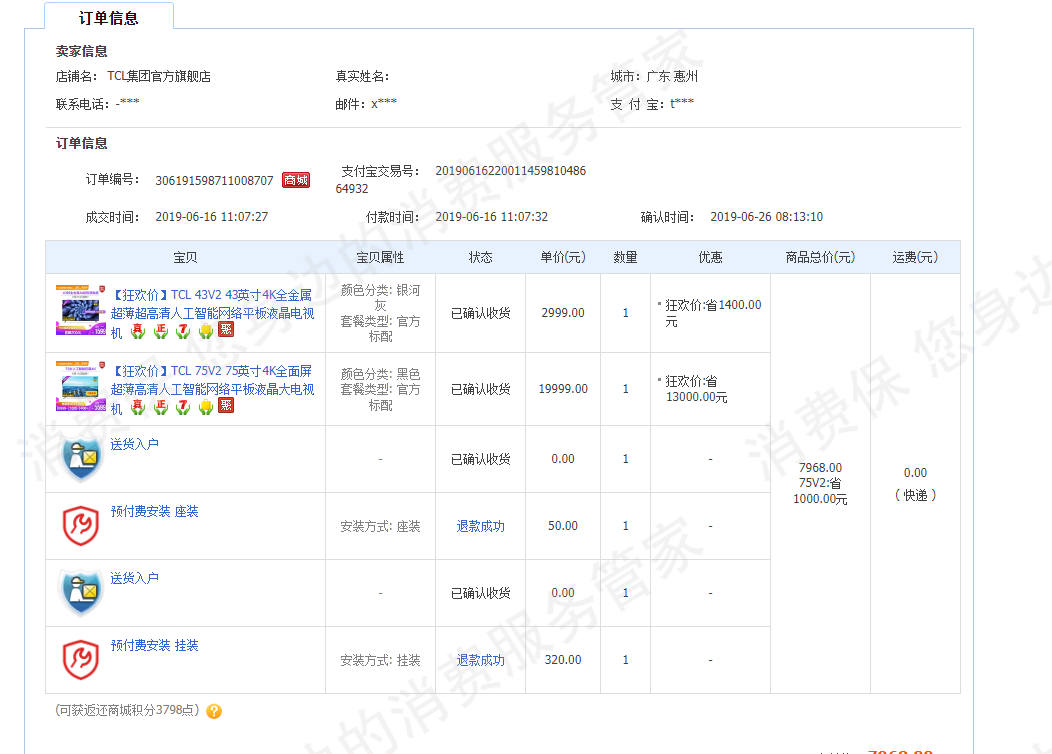Image resolution: width=1052 pixels, height=754 pixels.
Task: Click the 50.00 installation fee price
Action: point(563,526)
